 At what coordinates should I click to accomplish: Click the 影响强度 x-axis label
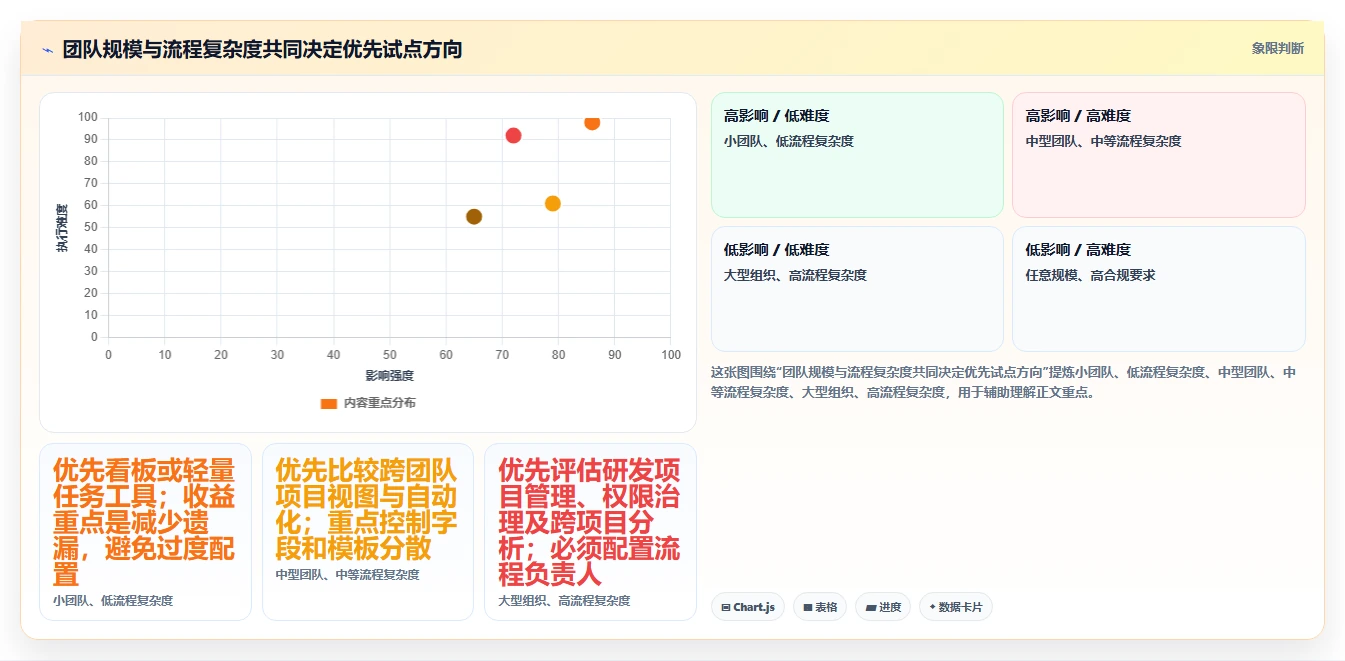(389, 376)
